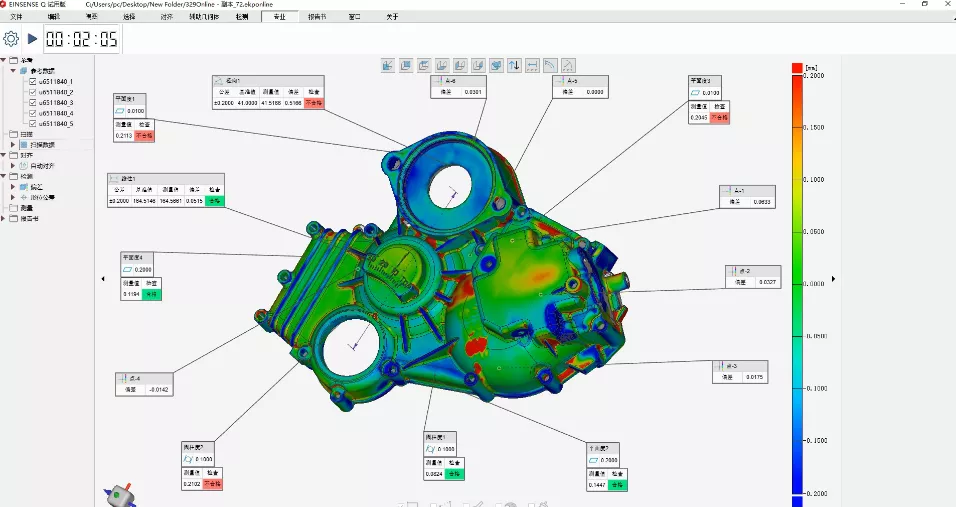Click the left panel arrow at the viewport edge
The height and width of the screenshot is (507, 956).
103,279
